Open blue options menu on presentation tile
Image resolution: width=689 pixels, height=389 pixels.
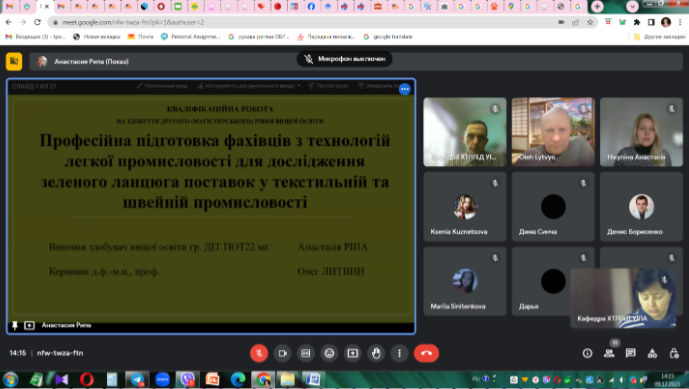tap(405, 89)
